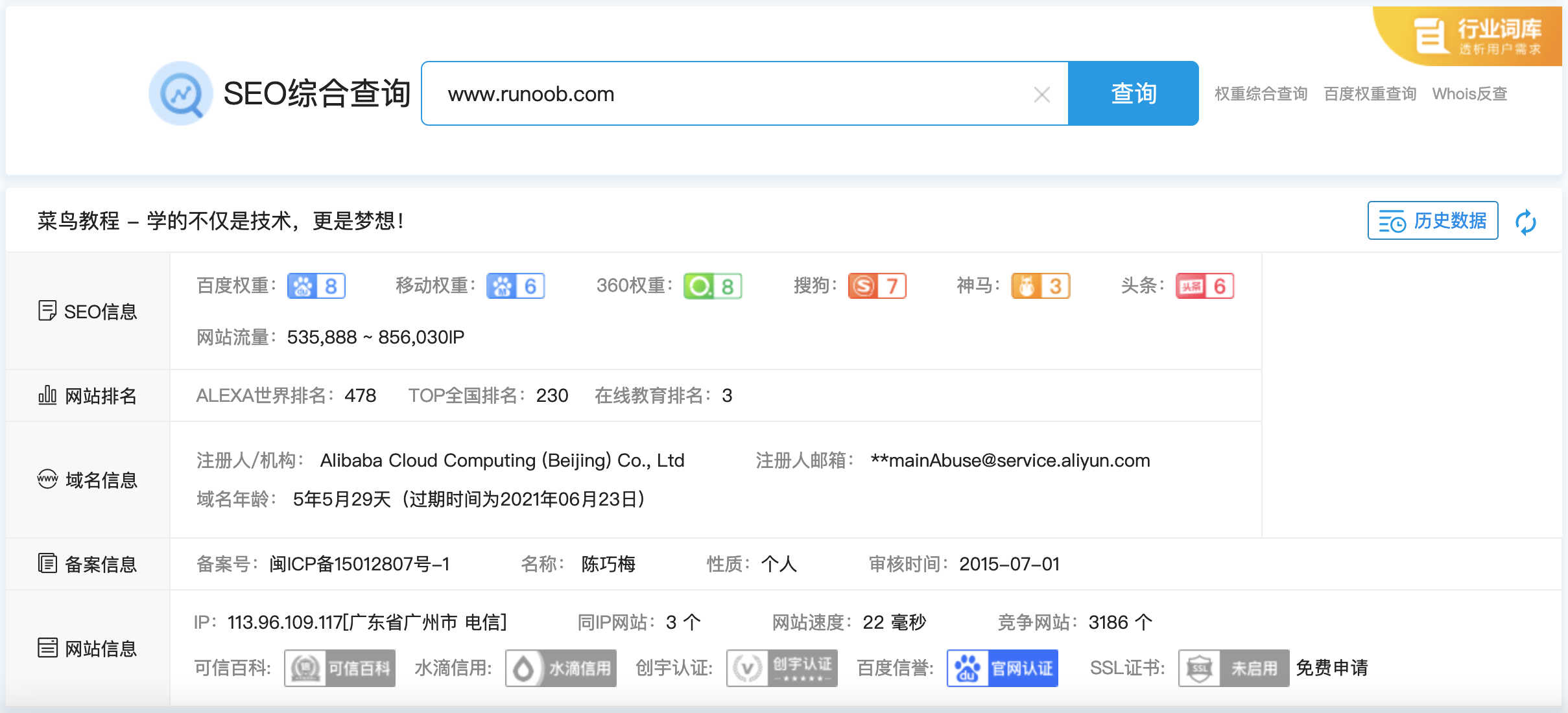Click the 头条 weight badge showing 6
Viewport: 1568px width, 713px height.
(1205, 286)
